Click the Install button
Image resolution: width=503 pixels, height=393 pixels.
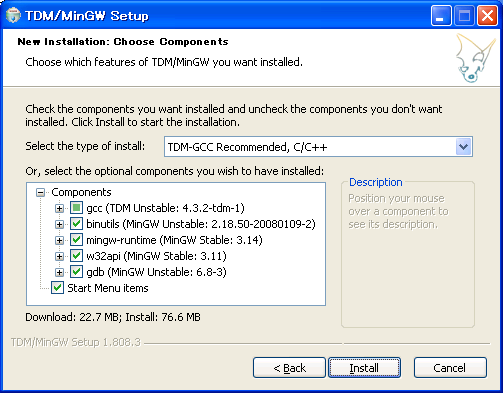[364, 368]
